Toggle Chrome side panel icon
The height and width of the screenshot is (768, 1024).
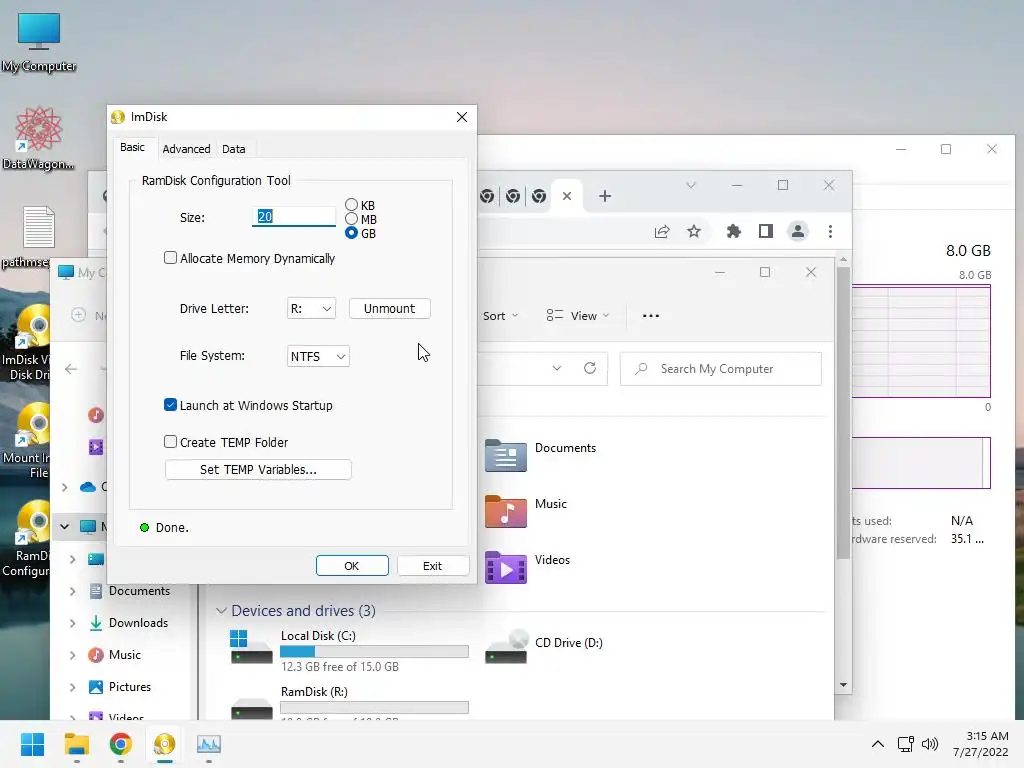point(765,231)
